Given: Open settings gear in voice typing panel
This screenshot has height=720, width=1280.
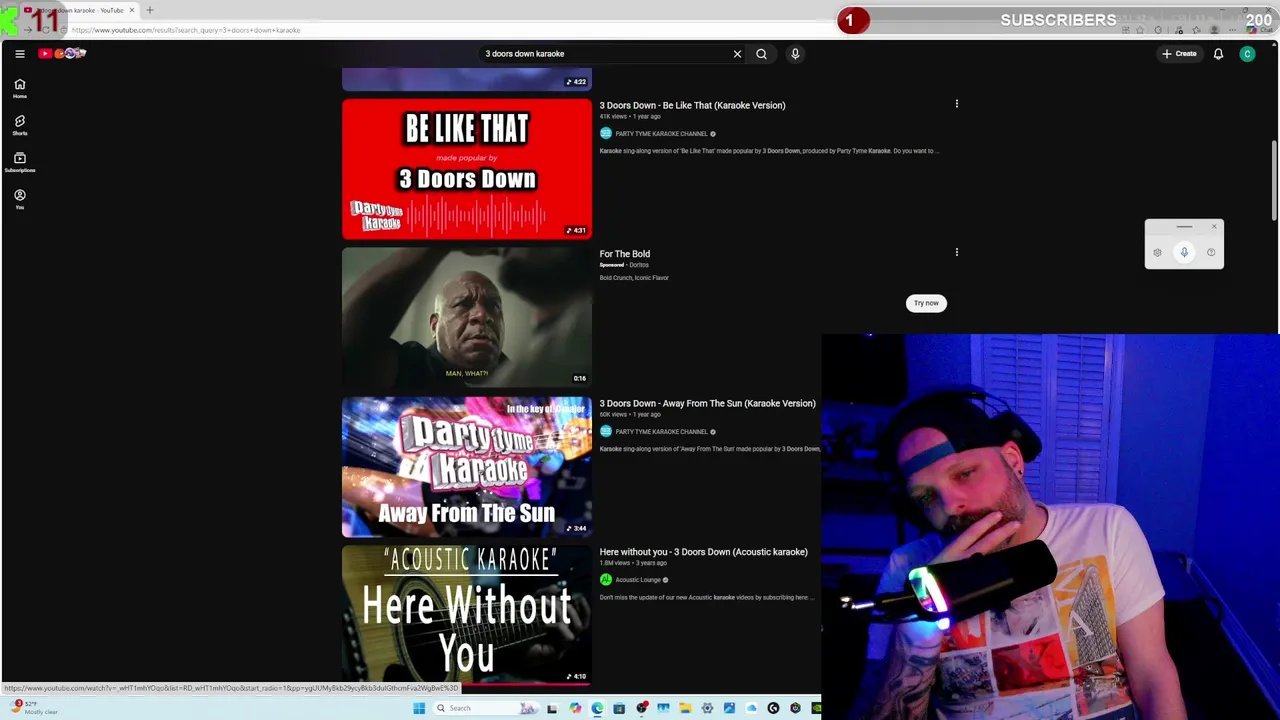Looking at the screenshot, I should [x=1157, y=252].
